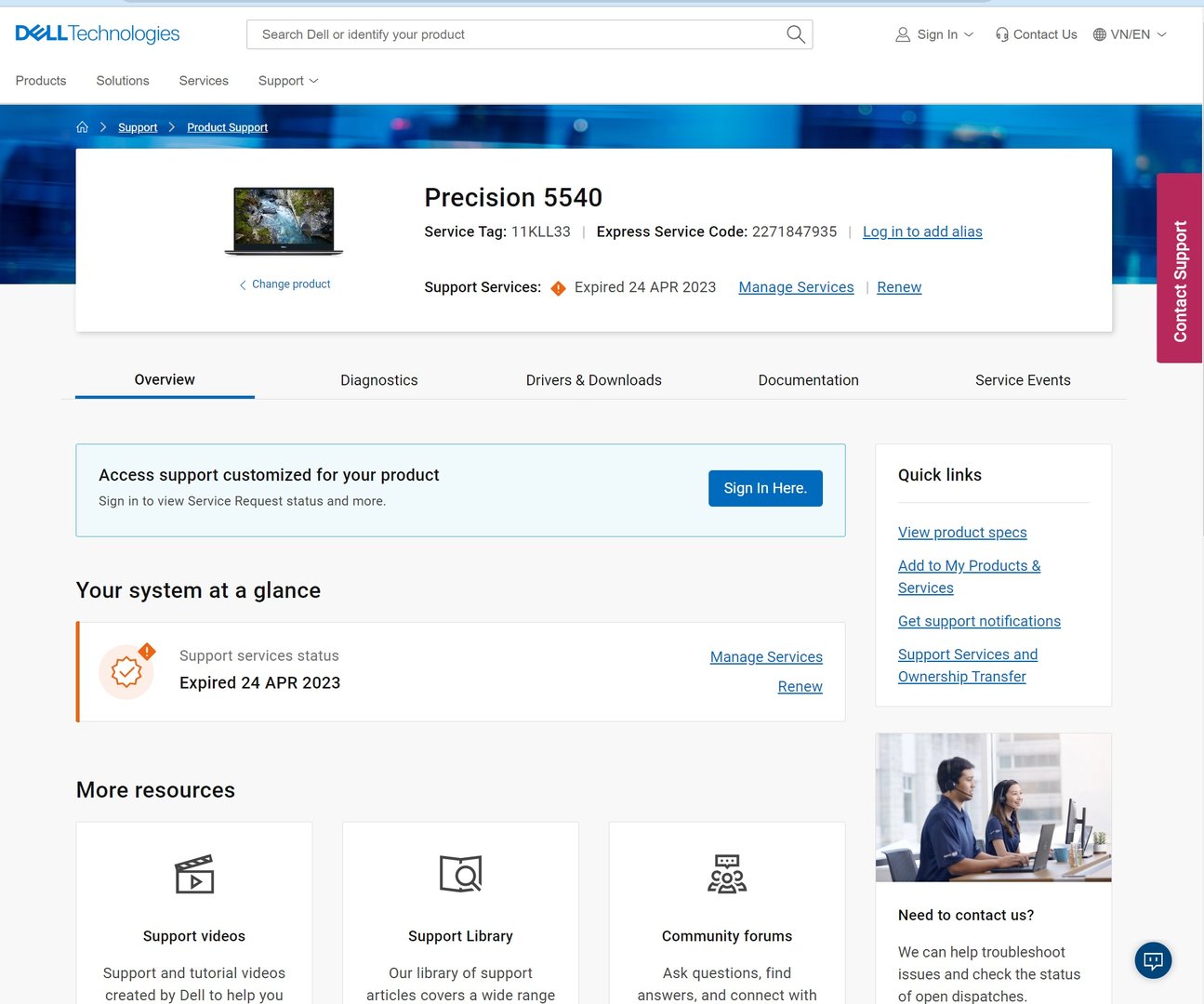Image resolution: width=1204 pixels, height=1004 pixels.
Task: Open the VN/EN language selector
Action: (1129, 34)
